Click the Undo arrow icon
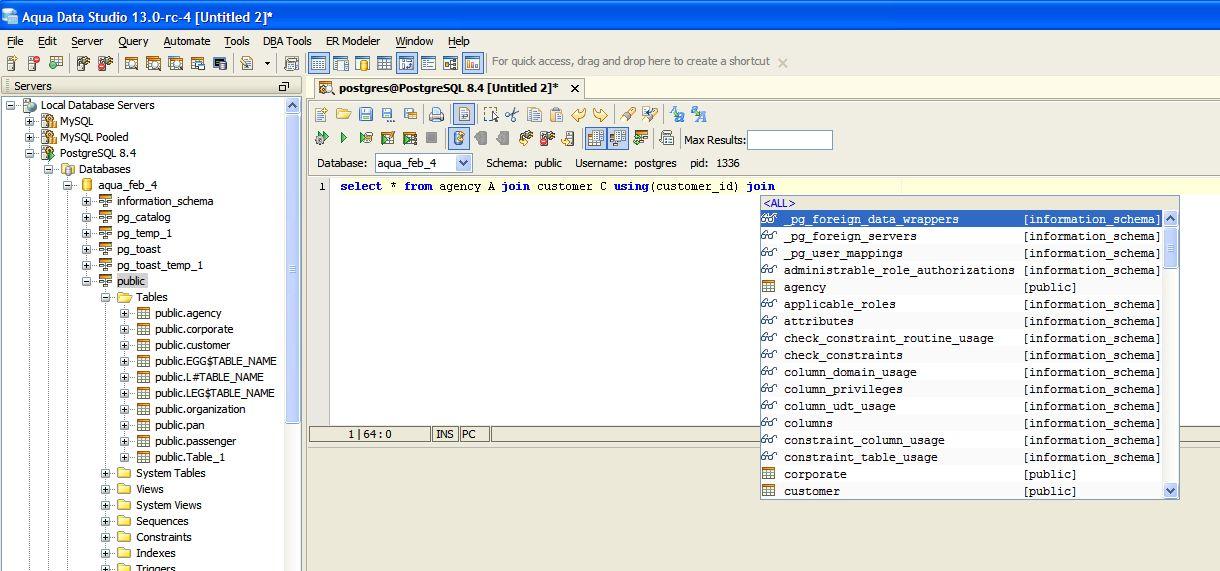The image size is (1220, 571). [x=578, y=114]
